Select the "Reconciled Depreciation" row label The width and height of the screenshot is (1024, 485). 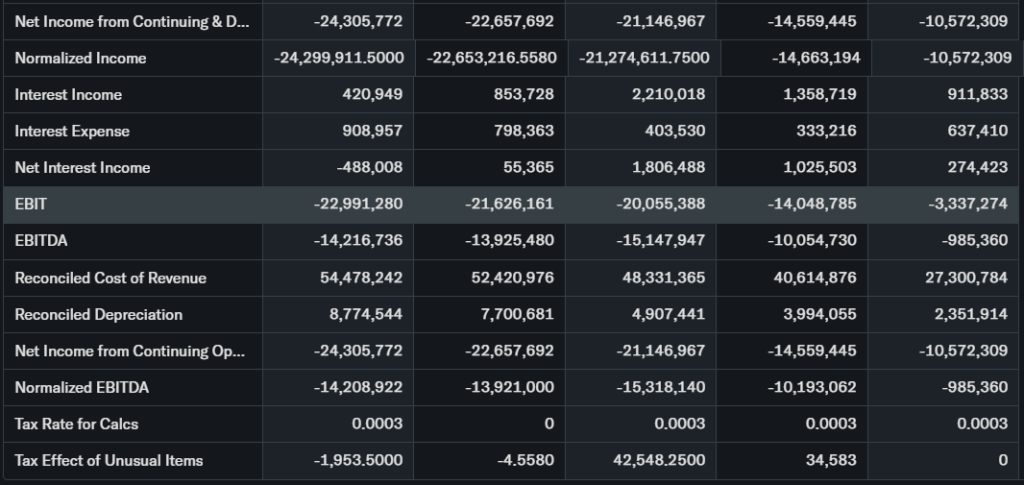(x=98, y=315)
